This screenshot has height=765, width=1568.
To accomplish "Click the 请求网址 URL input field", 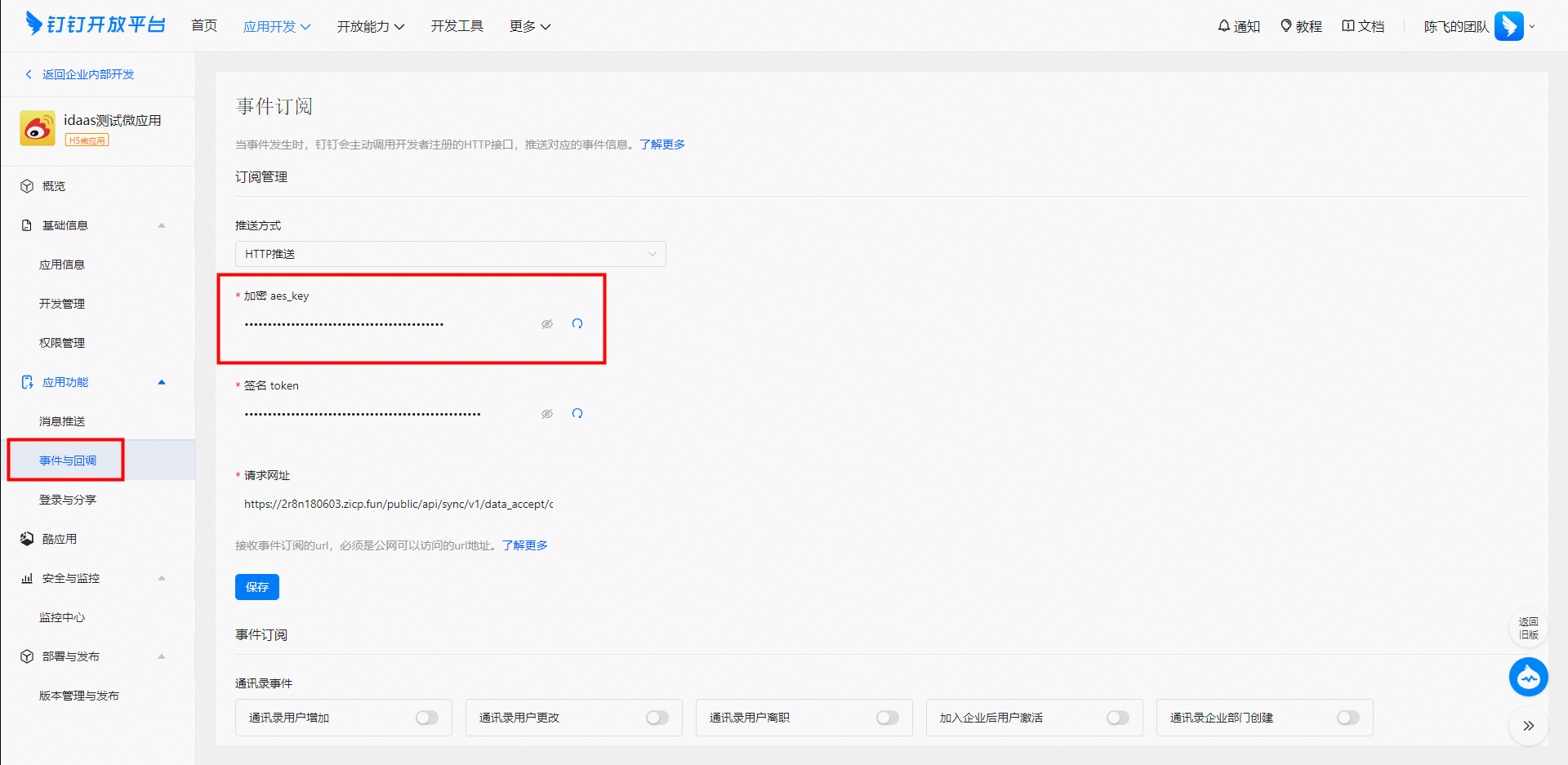I will point(399,505).
